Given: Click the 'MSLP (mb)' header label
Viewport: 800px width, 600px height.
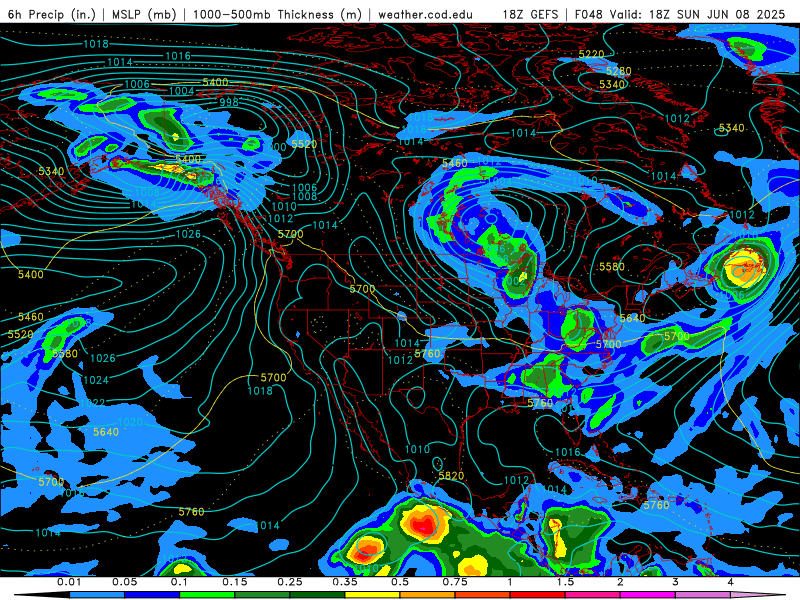Looking at the screenshot, I should (144, 14).
